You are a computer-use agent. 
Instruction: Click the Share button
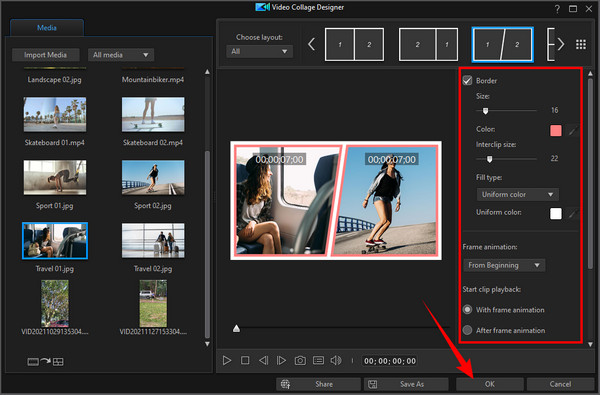(318, 384)
